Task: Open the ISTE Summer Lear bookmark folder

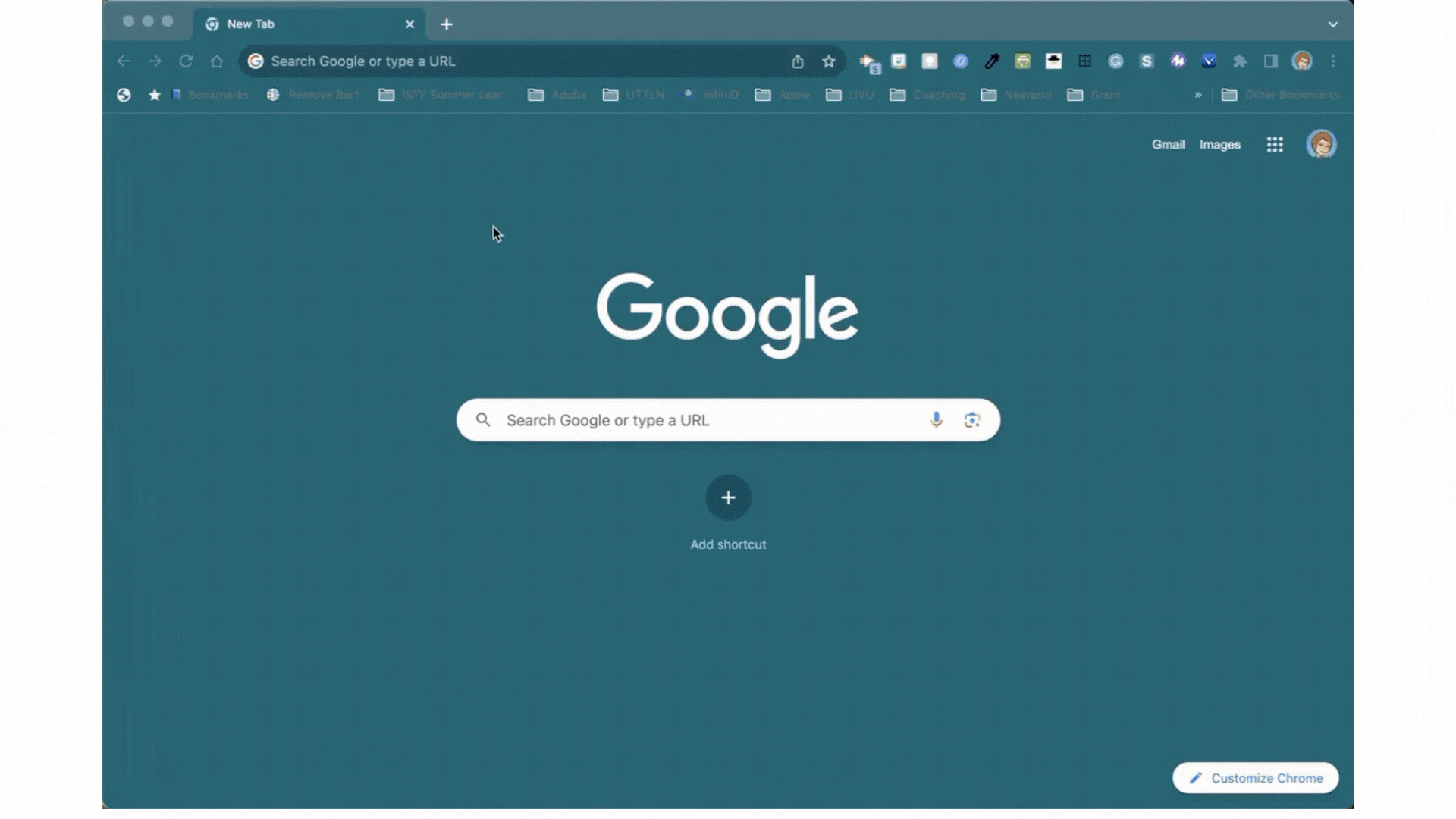Action: (442, 95)
